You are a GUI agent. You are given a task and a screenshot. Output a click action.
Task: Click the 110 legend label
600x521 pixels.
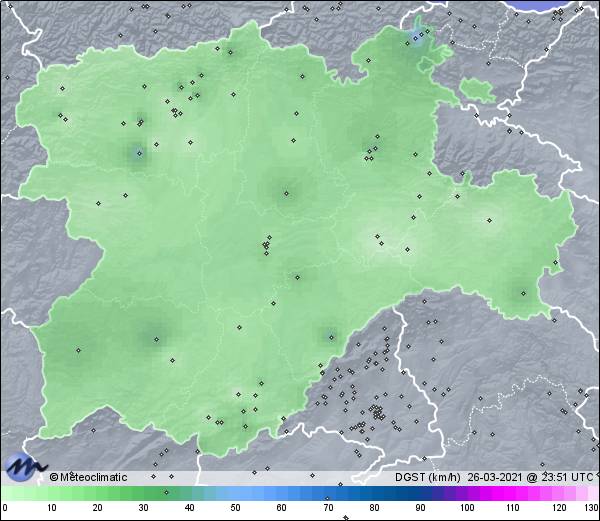tap(513, 508)
